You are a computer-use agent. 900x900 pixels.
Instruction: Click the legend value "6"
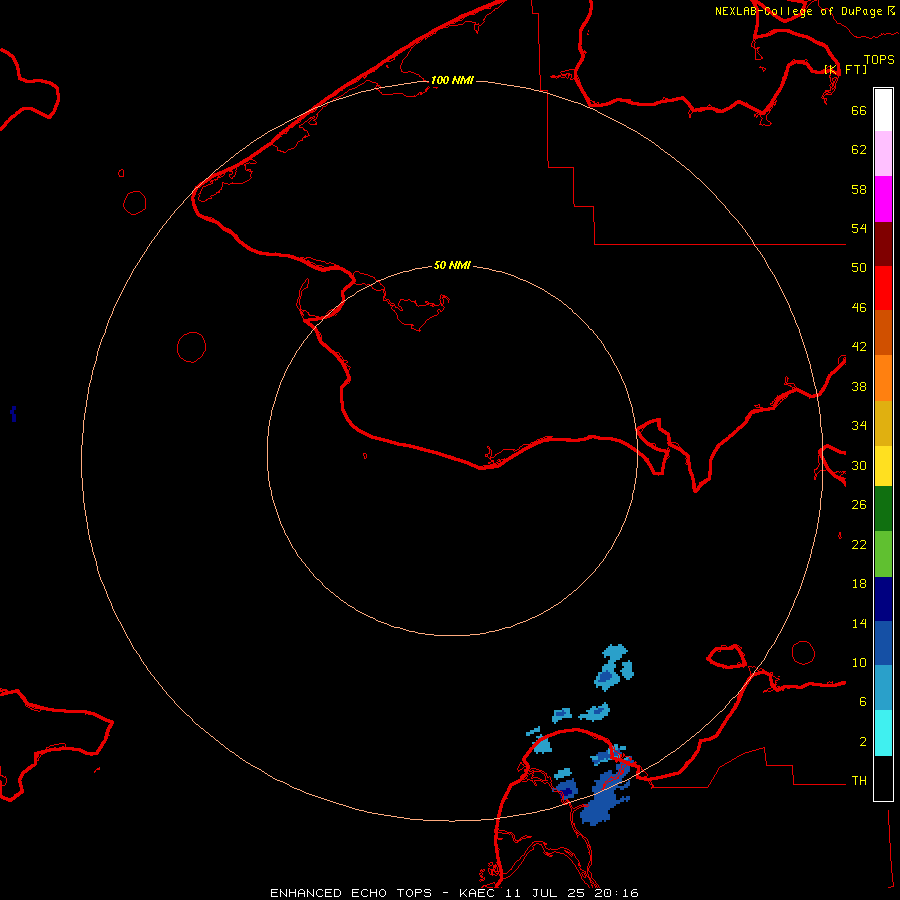862,702
